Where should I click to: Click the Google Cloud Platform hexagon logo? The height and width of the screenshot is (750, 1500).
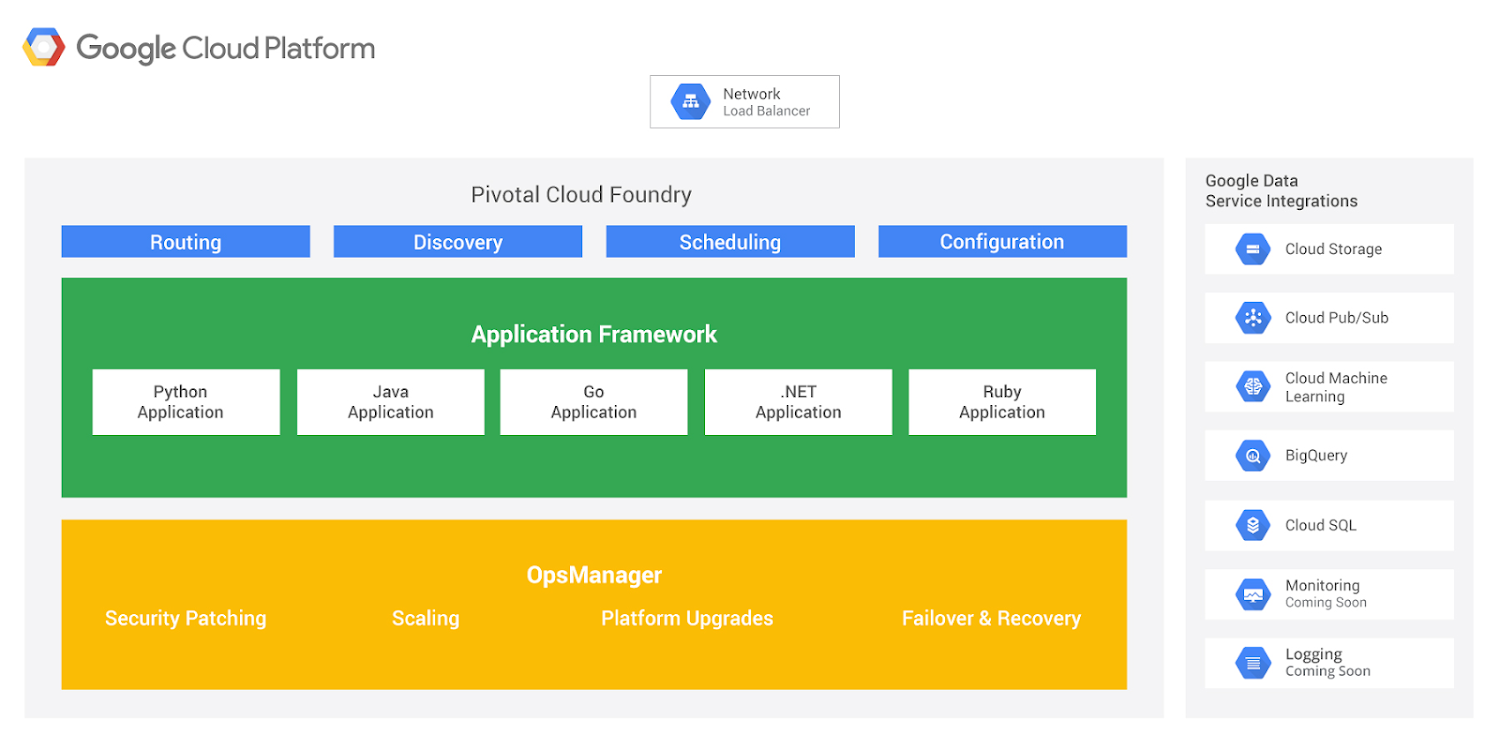click(x=44, y=47)
